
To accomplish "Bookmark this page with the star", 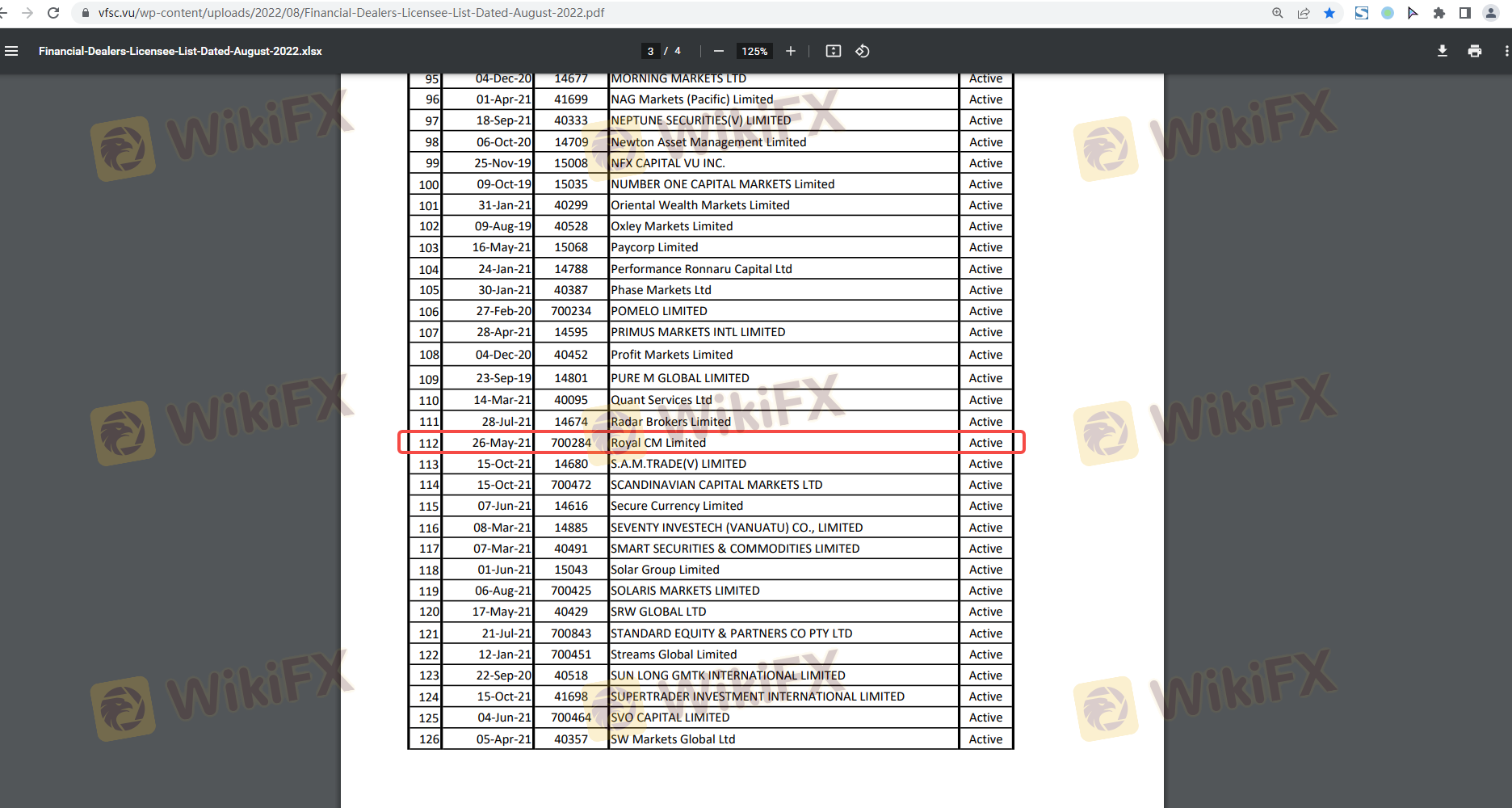I will click(1329, 13).
